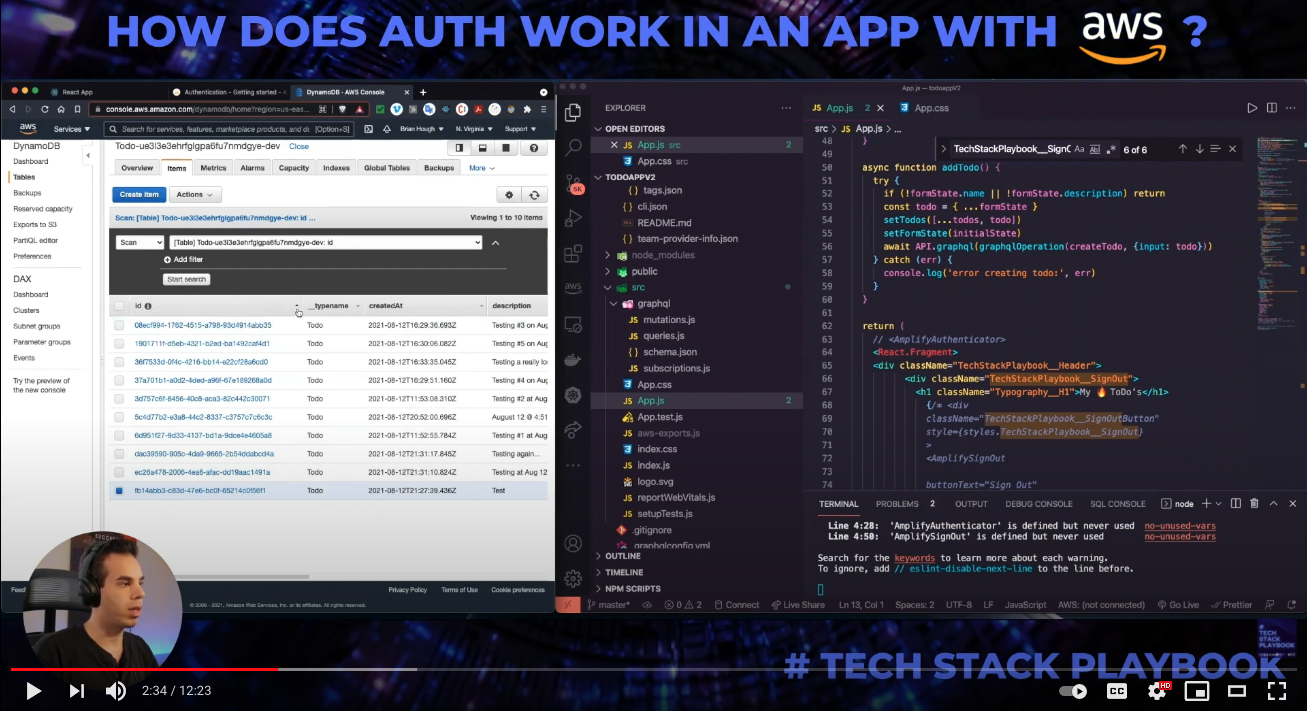Click the Create item button

(x=139, y=195)
